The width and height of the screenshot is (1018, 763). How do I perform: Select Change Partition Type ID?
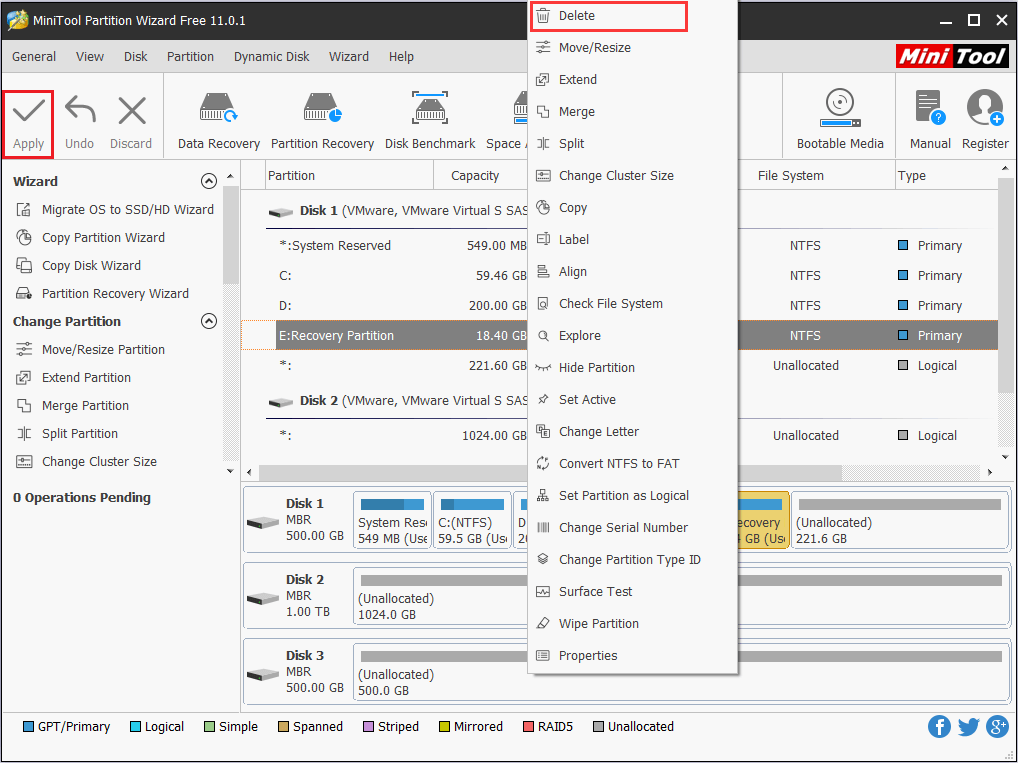click(632, 560)
